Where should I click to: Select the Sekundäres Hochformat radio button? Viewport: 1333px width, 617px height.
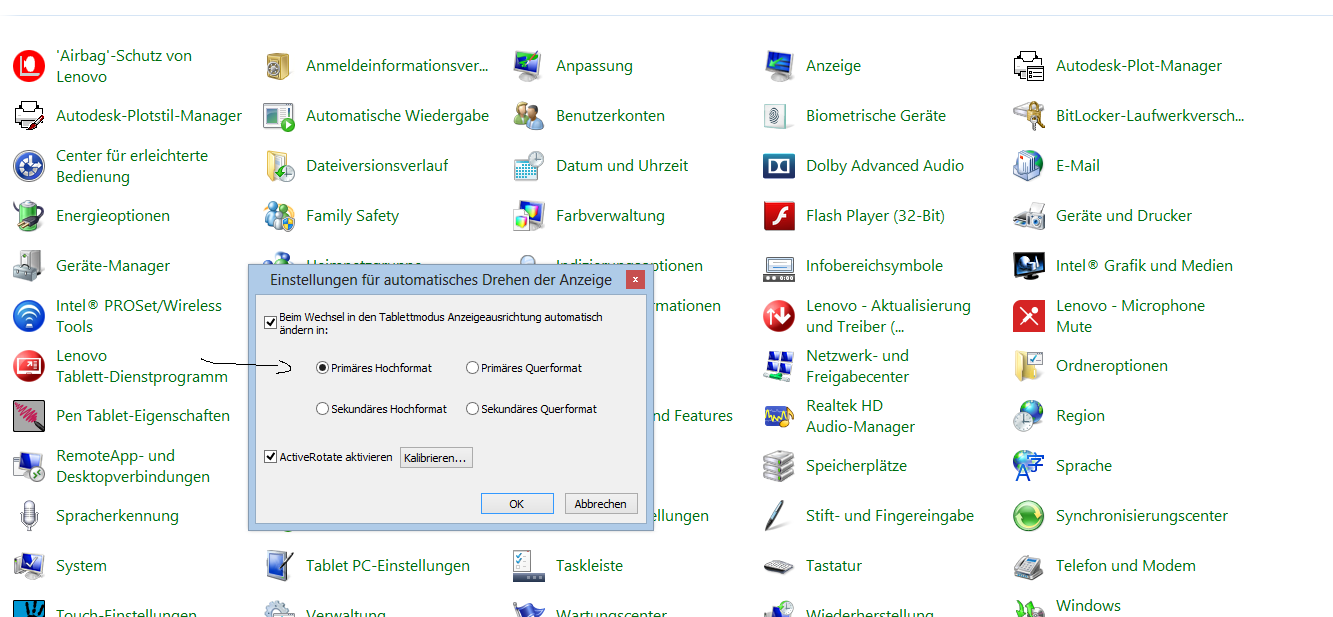(x=322, y=409)
